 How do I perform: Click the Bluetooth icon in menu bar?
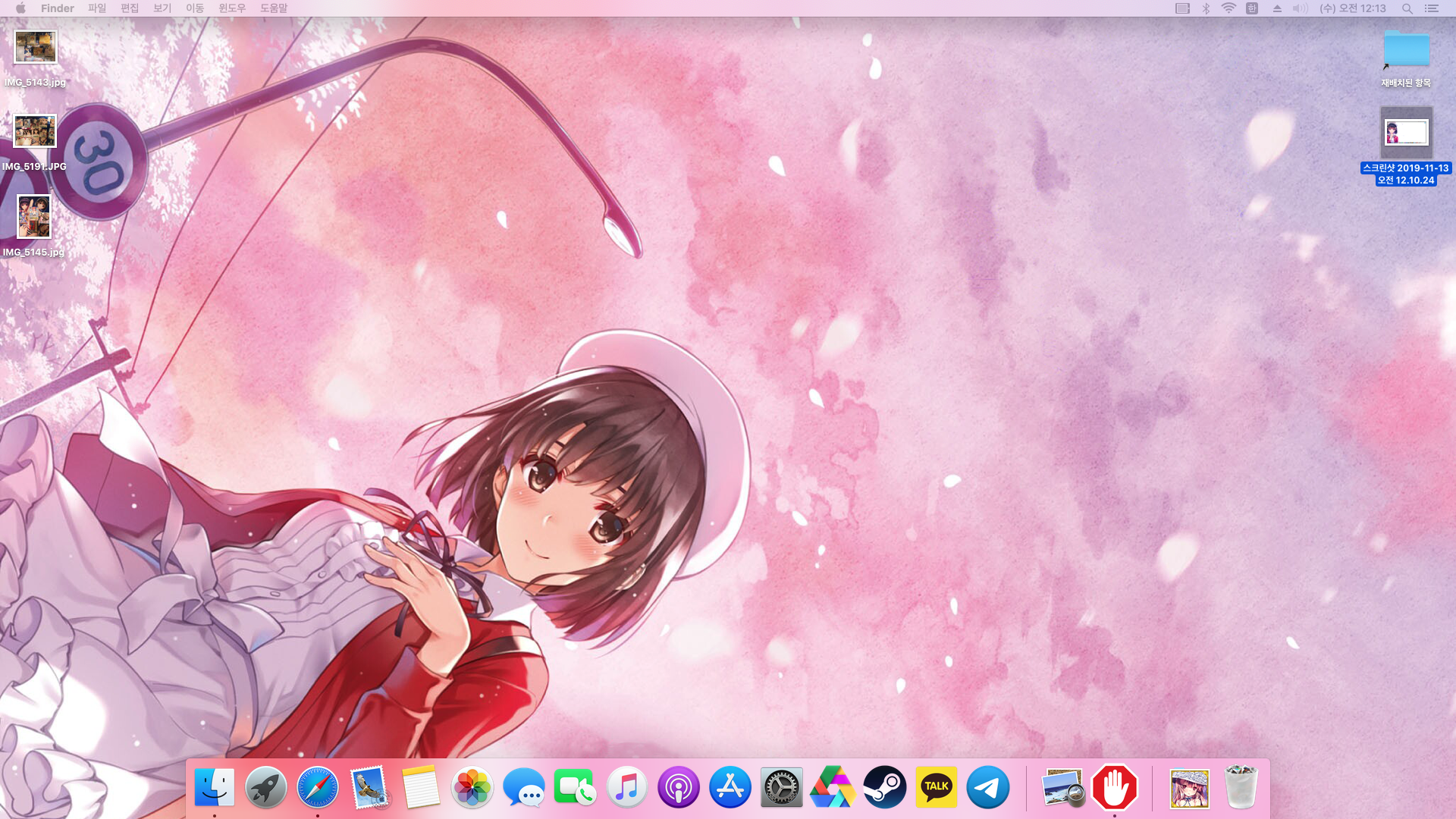1206,8
